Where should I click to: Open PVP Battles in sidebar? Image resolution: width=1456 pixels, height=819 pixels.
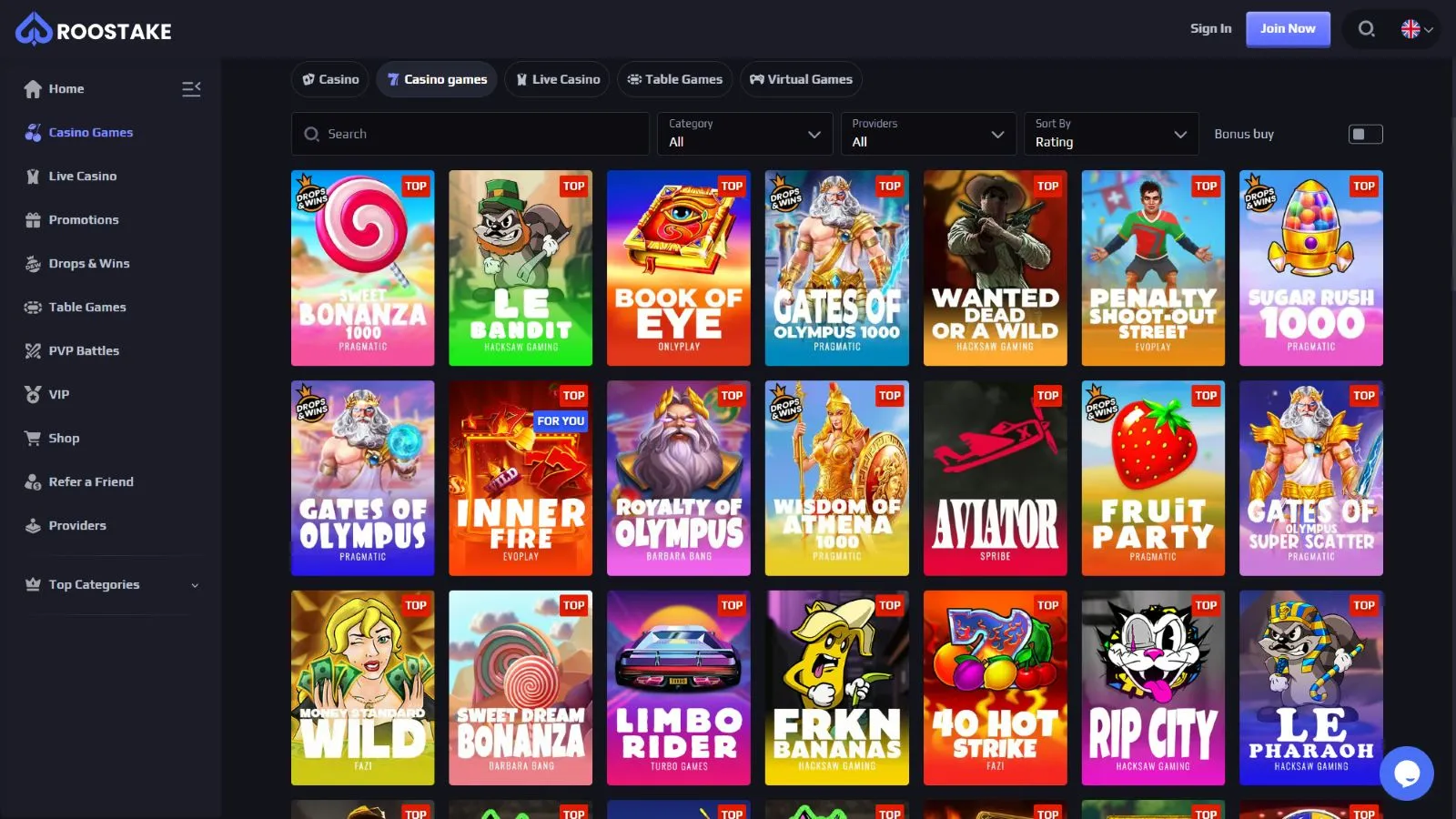[x=83, y=351]
